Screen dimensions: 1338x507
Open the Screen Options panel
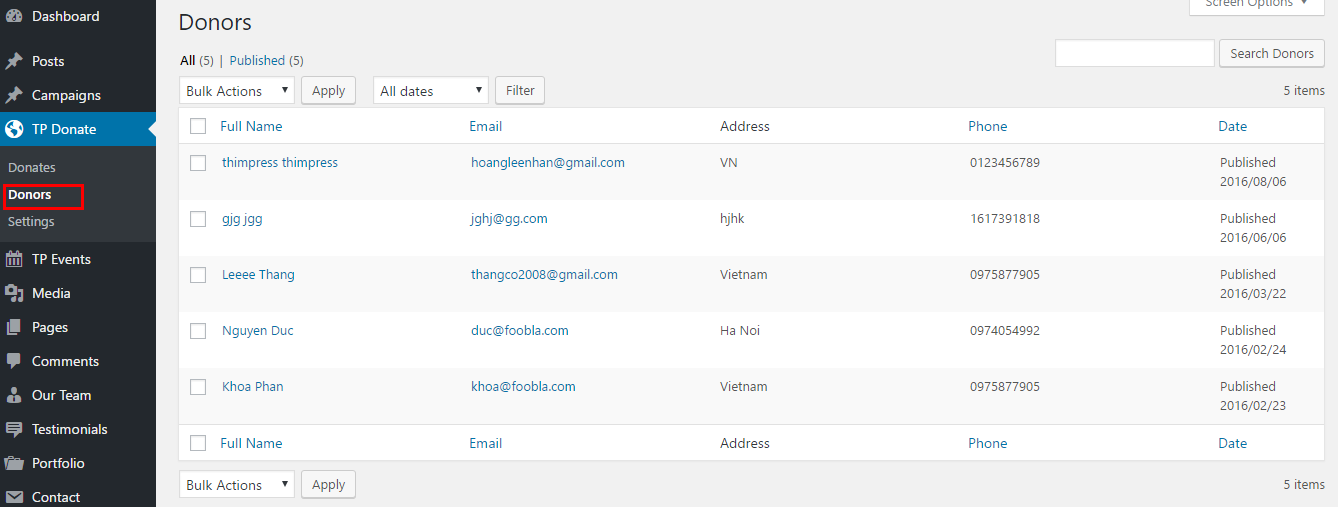coord(1256,5)
